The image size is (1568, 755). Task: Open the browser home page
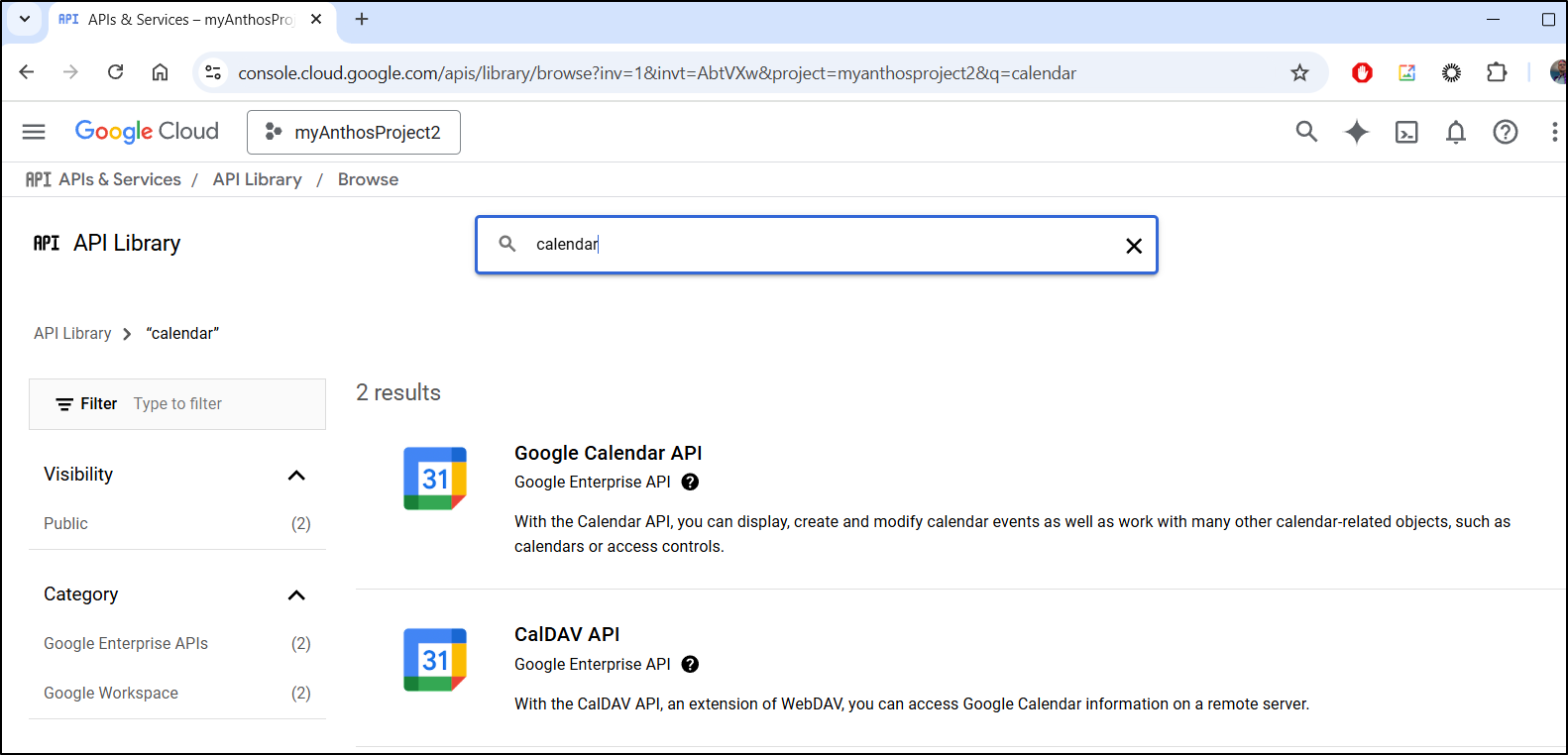point(160,72)
